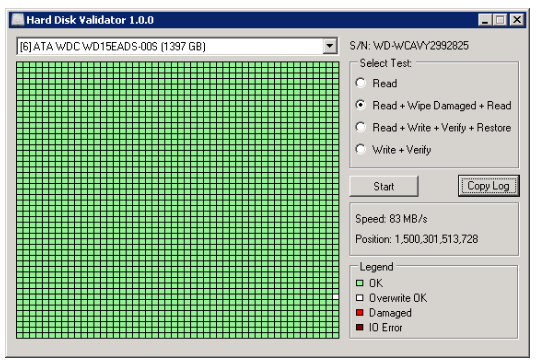Click the Copy Log button
The height and width of the screenshot is (364, 539).
pyautogui.click(x=488, y=186)
